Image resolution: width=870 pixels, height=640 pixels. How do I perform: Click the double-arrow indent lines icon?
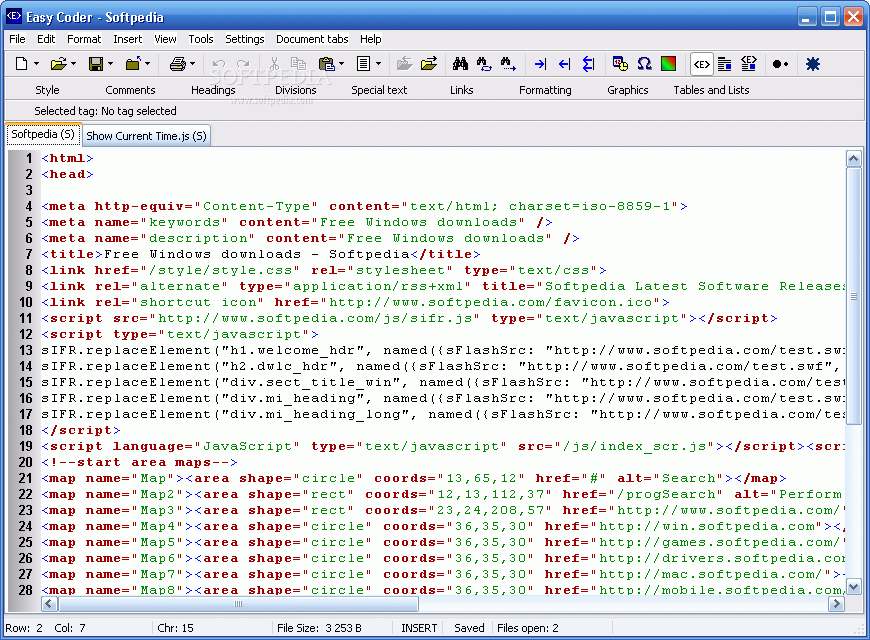click(589, 64)
